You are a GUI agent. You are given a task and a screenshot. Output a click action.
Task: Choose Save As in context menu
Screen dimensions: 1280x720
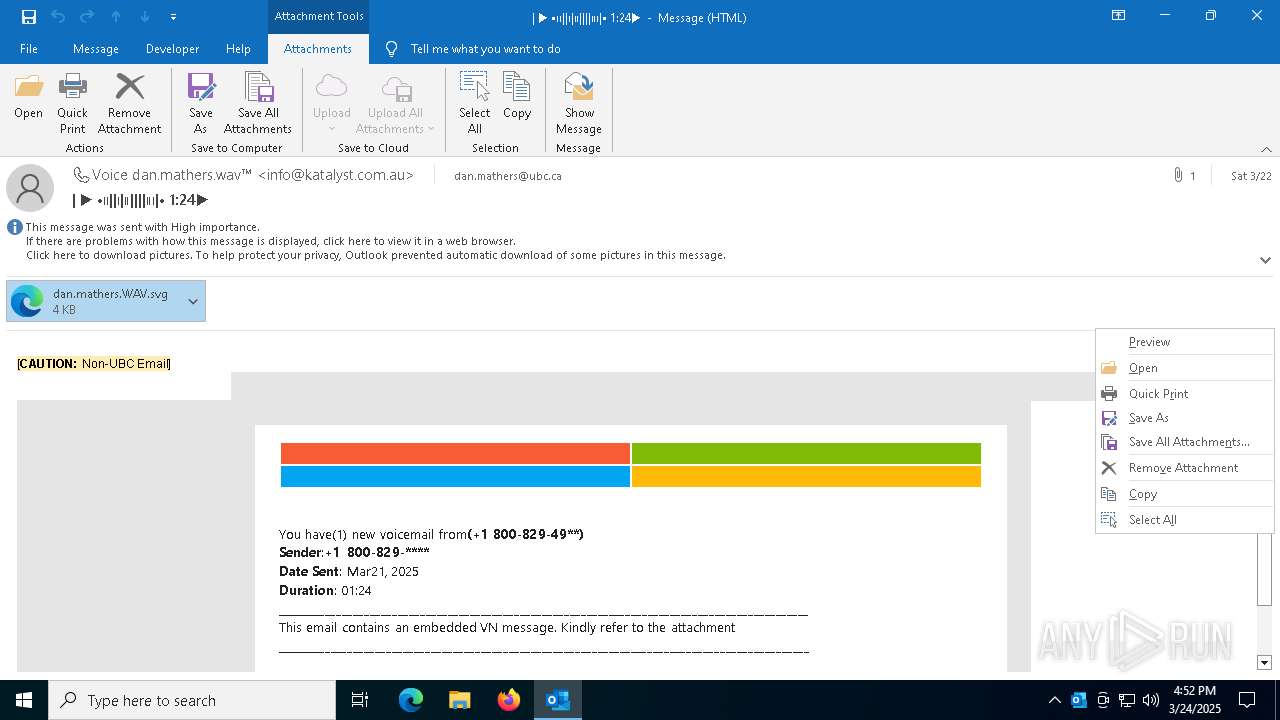1185,418
